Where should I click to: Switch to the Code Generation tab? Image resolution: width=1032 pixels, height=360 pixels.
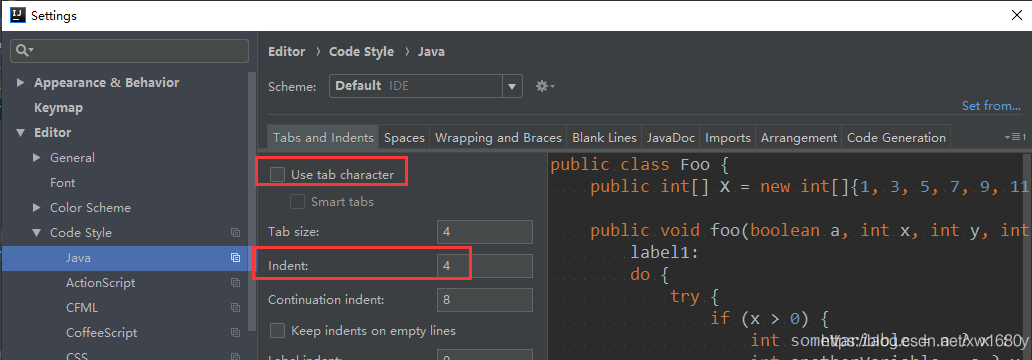896,138
